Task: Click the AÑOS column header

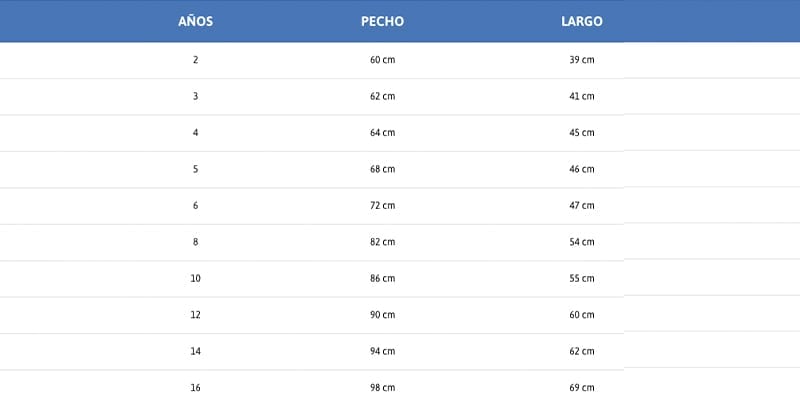Action: tap(195, 21)
